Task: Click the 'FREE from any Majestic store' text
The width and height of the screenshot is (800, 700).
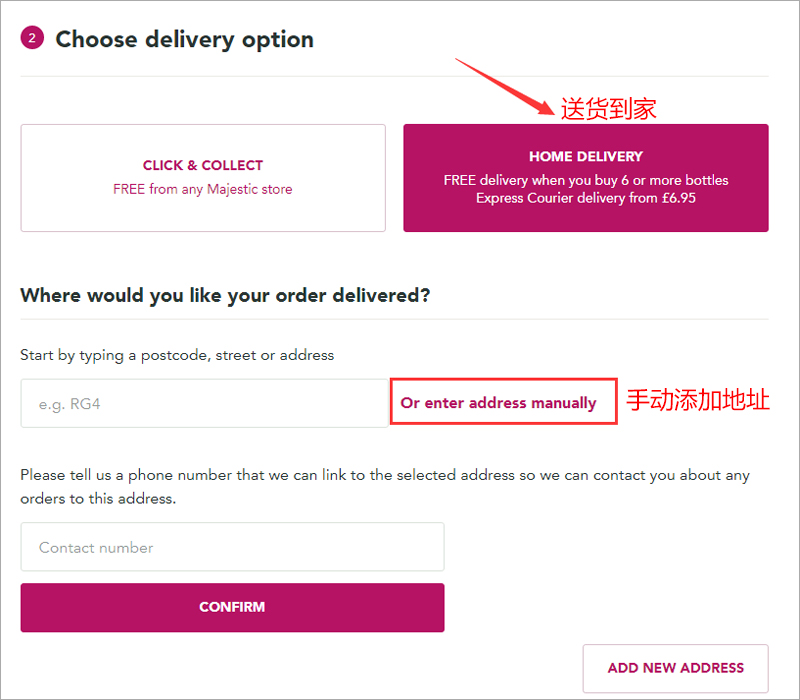Action: (203, 189)
